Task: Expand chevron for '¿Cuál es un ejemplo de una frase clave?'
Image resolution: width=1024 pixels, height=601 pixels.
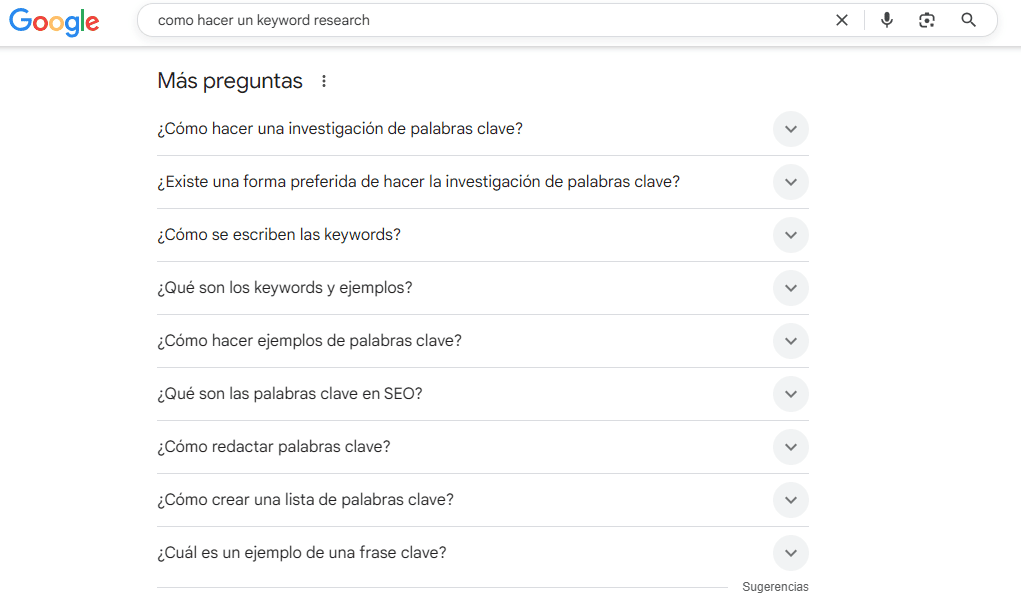Action: pos(791,553)
